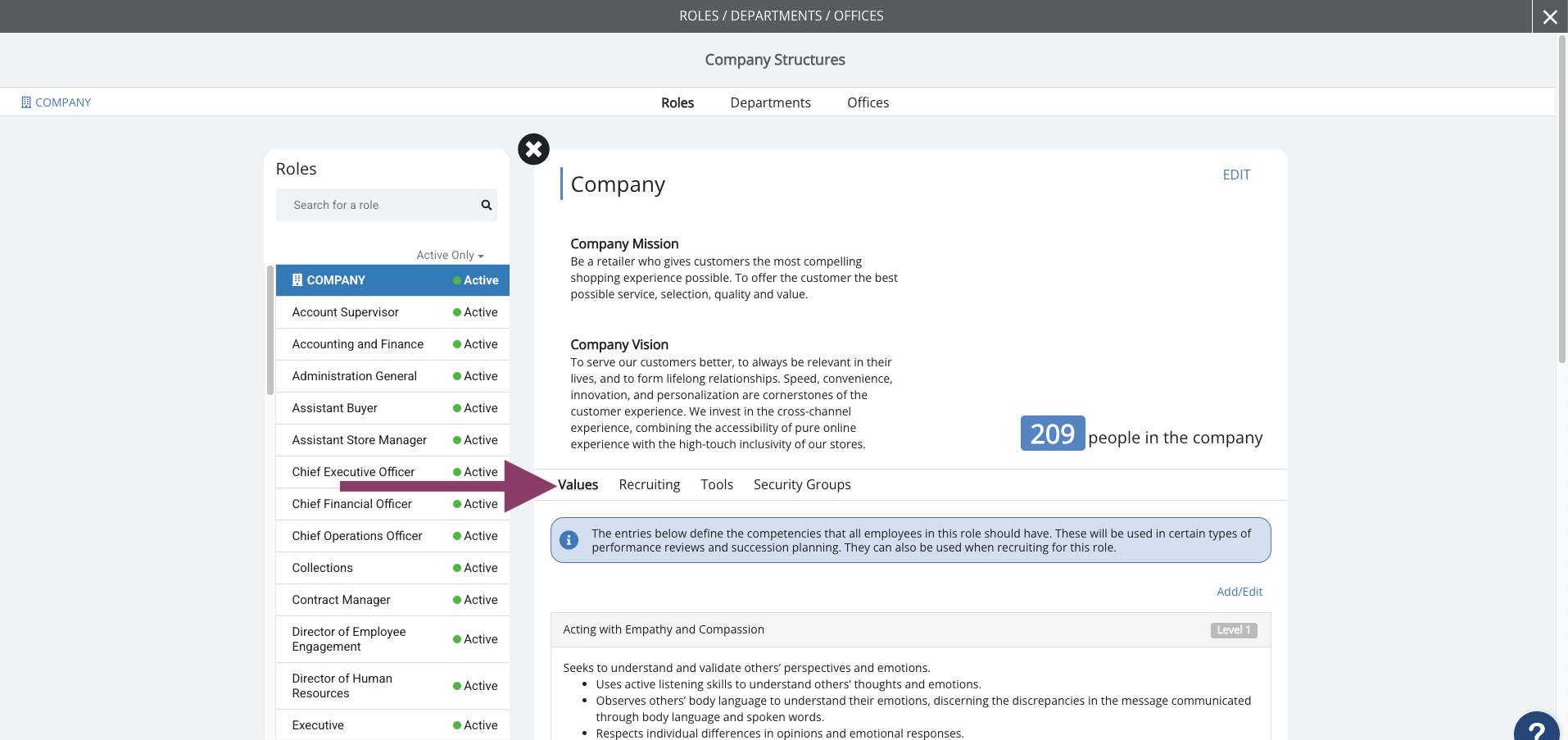Click the Company Mission heading

tap(624, 243)
